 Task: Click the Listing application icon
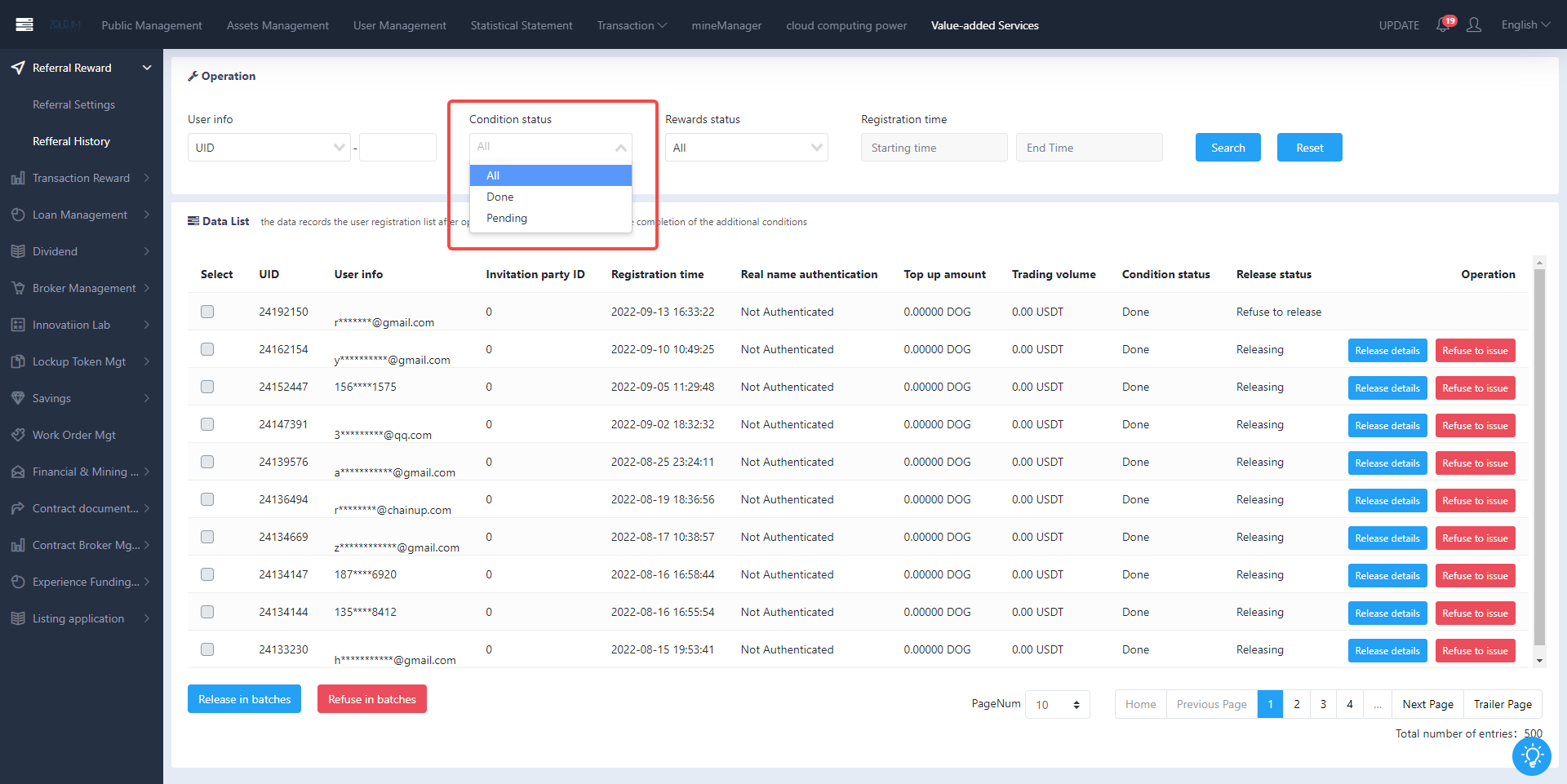(18, 618)
